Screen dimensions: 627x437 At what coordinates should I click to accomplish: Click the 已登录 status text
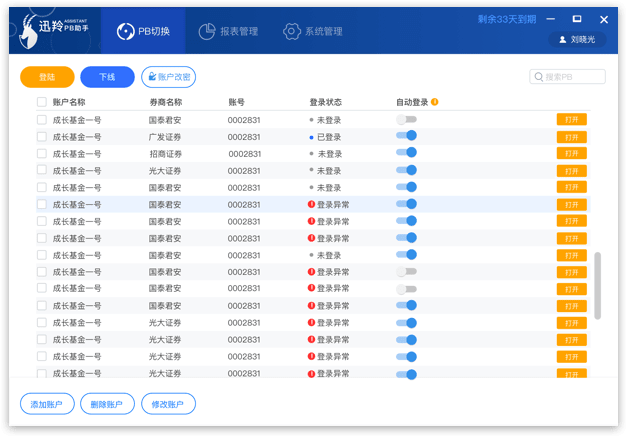tap(329, 137)
